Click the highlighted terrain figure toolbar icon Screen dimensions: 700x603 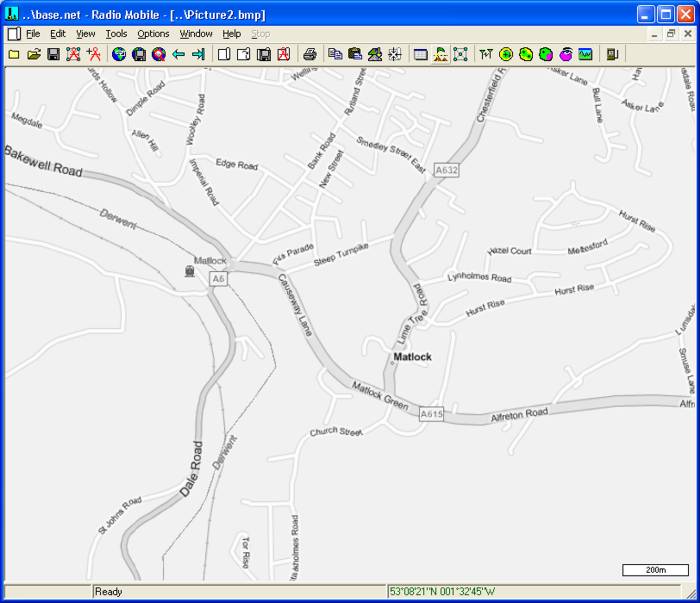(441, 54)
